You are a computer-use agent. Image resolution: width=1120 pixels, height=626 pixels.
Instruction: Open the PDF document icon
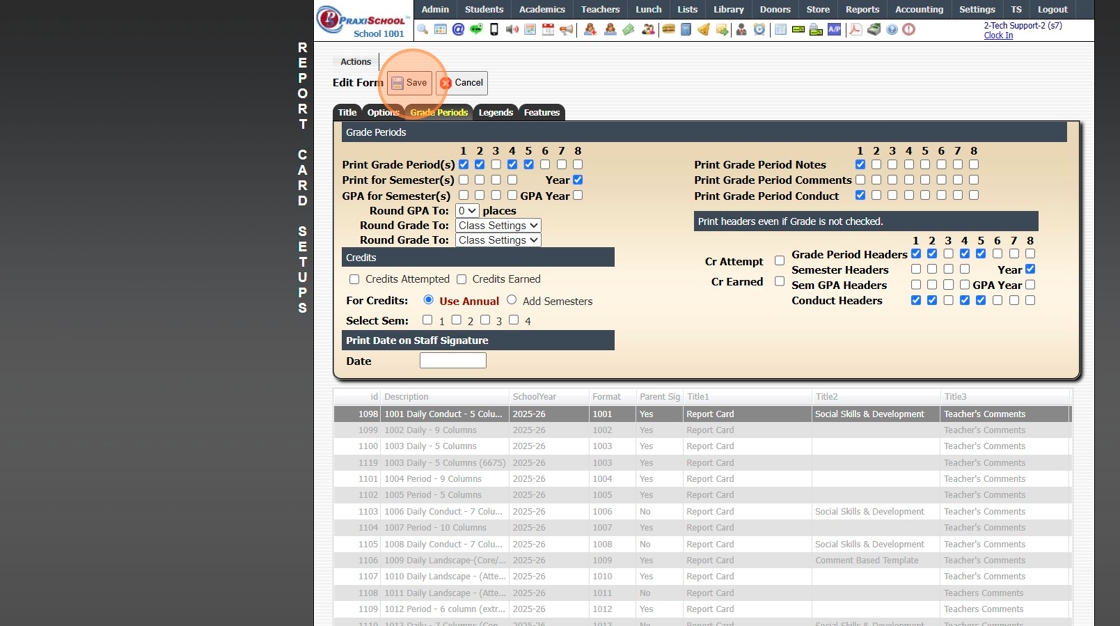[x=855, y=29]
